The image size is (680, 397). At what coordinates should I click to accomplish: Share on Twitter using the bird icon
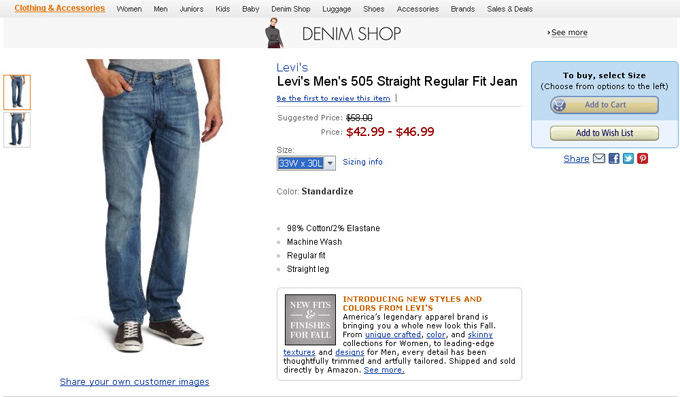pos(628,158)
